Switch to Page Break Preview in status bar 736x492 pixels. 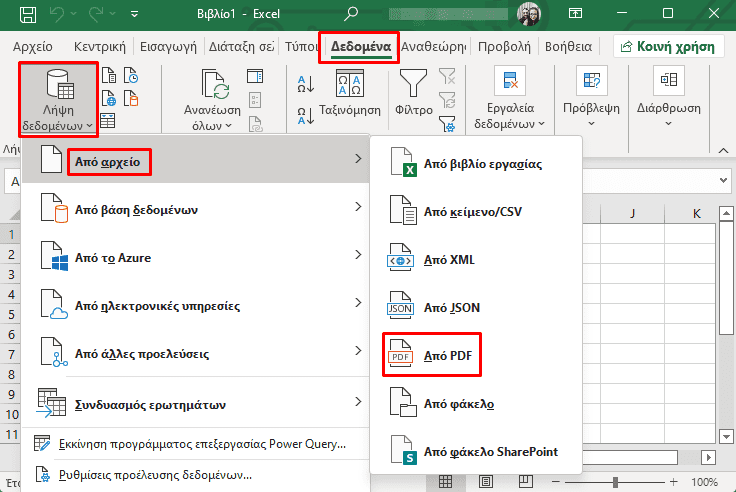526,482
